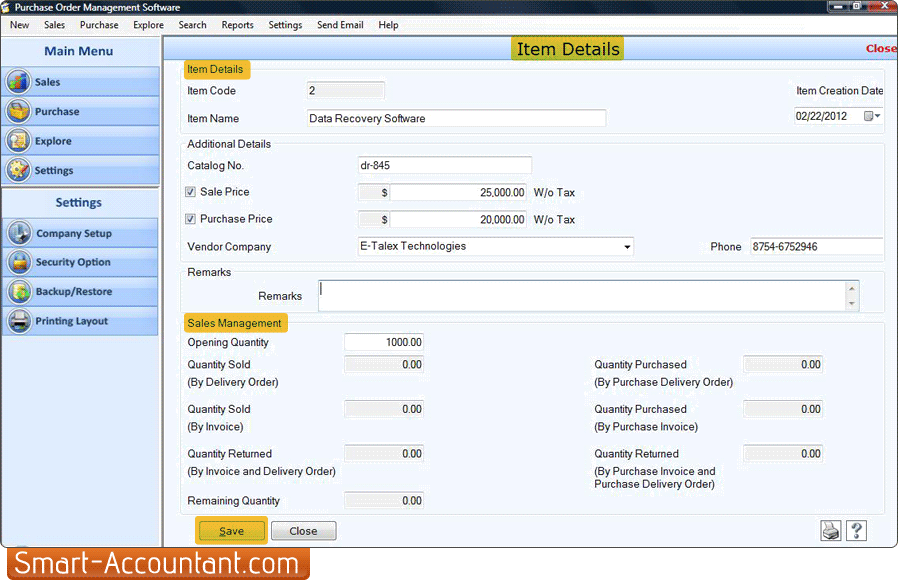Print the item details using the printer icon
Screen dimensions: 898x580
[830, 530]
